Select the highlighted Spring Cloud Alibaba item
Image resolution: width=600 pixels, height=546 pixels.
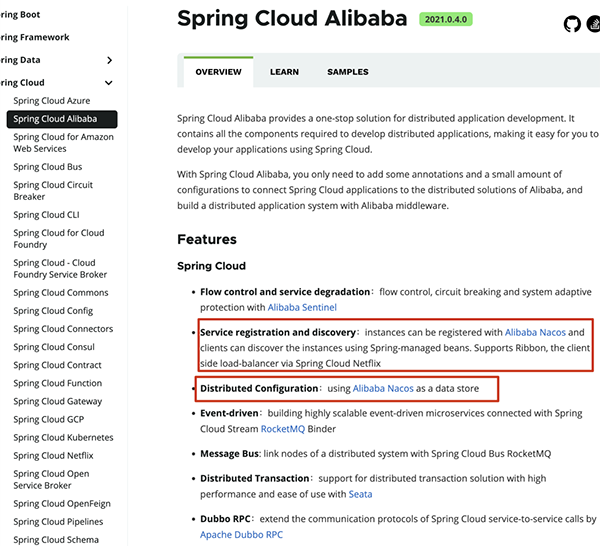pos(62,119)
